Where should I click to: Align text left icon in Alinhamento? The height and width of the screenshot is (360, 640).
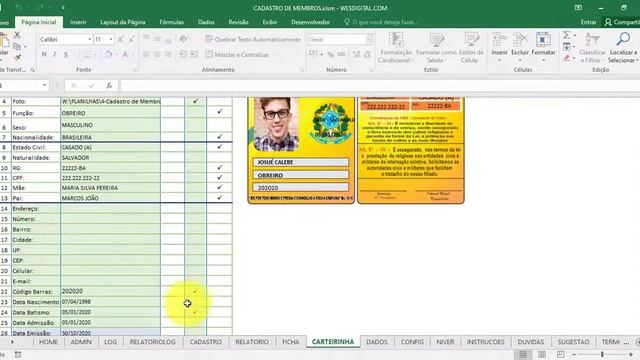(x=146, y=54)
